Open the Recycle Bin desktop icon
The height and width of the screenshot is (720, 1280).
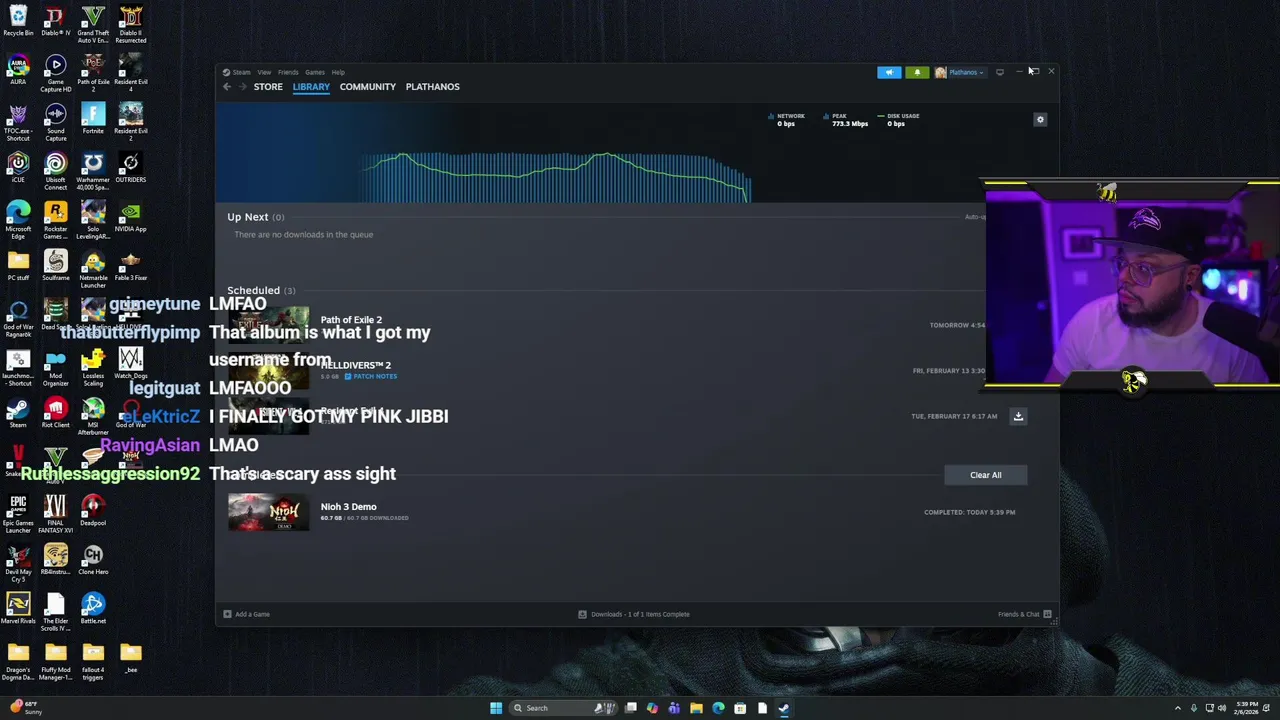pos(18,22)
